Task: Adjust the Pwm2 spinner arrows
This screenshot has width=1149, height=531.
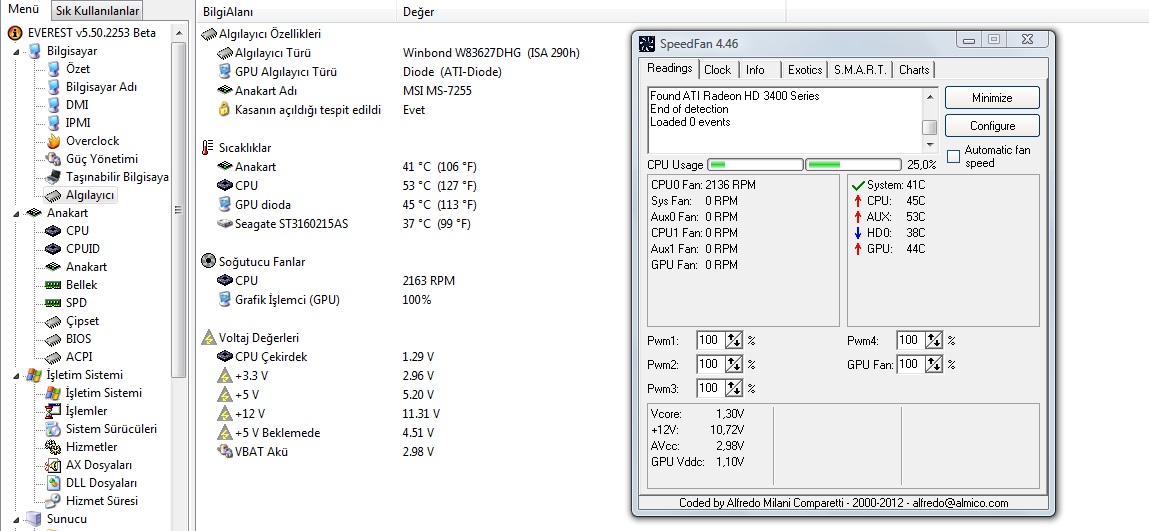Action: click(734, 364)
